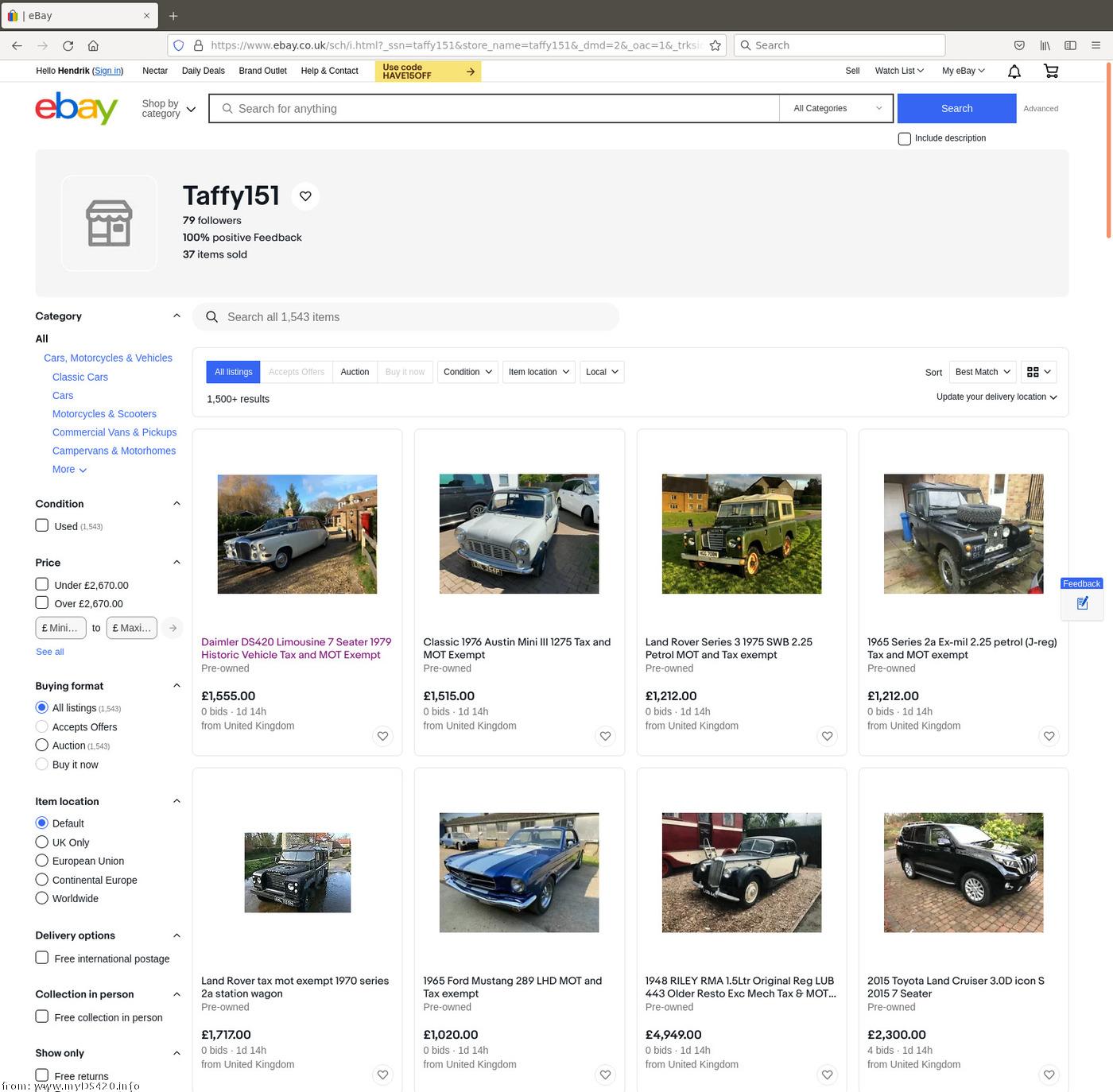Watch the Toyota Land Cruiser heart
The image size is (1113, 1092).
[x=1049, y=1075]
